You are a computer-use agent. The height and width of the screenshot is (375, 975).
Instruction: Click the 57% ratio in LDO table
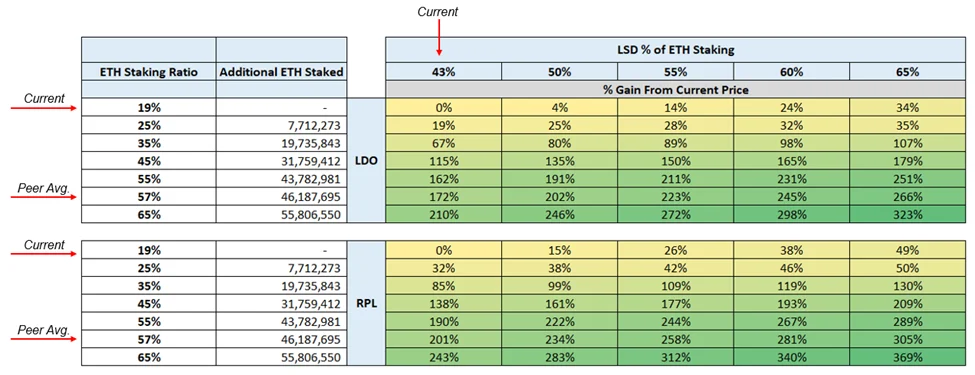(149, 197)
